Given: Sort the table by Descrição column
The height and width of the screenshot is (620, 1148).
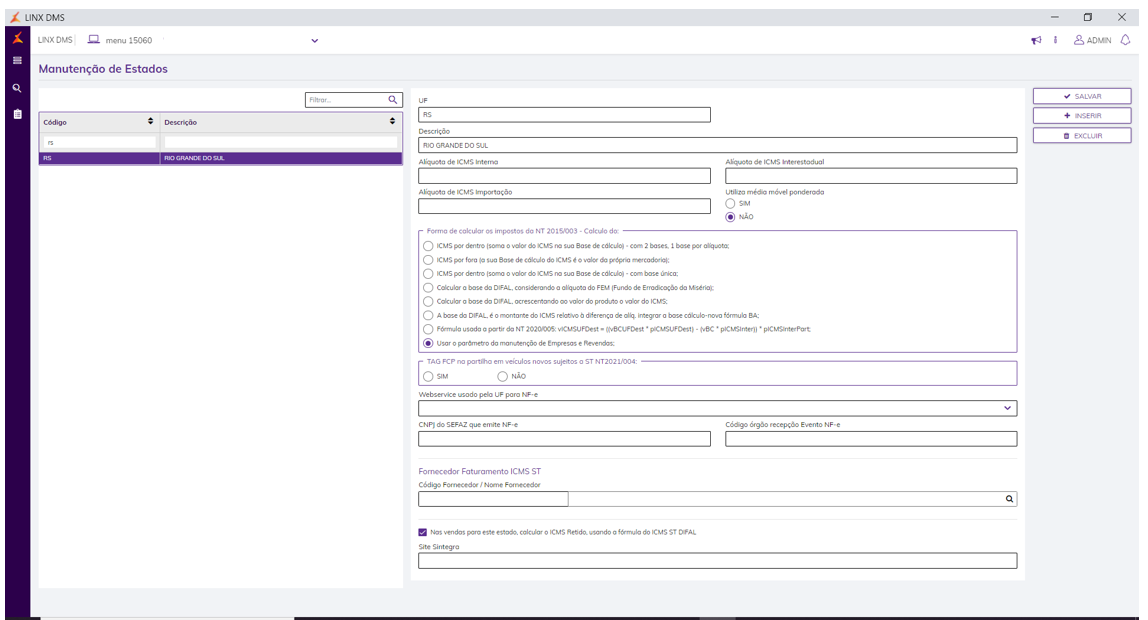Looking at the screenshot, I should (x=392, y=121).
